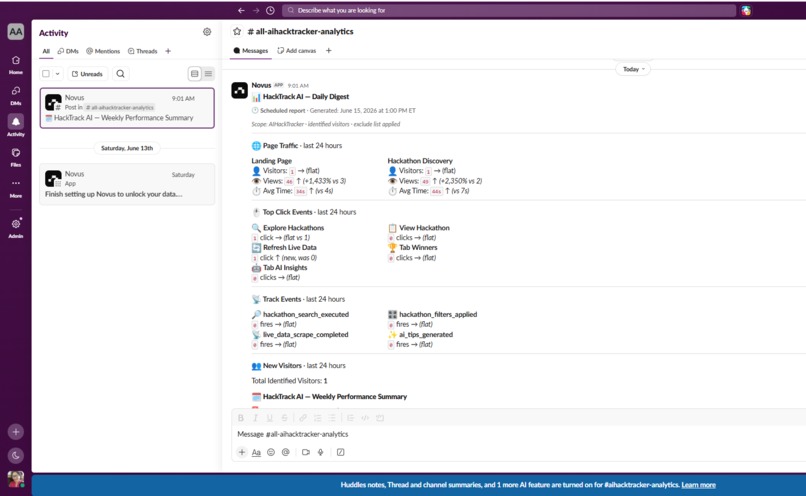Click the 9:01 AM message timestamp

pos(298,86)
